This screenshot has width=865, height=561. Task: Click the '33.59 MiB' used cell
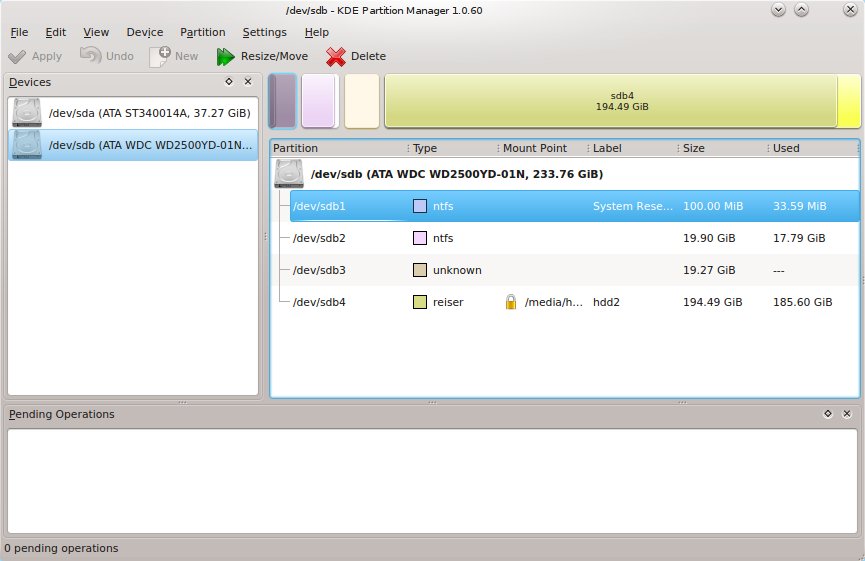[x=799, y=206]
